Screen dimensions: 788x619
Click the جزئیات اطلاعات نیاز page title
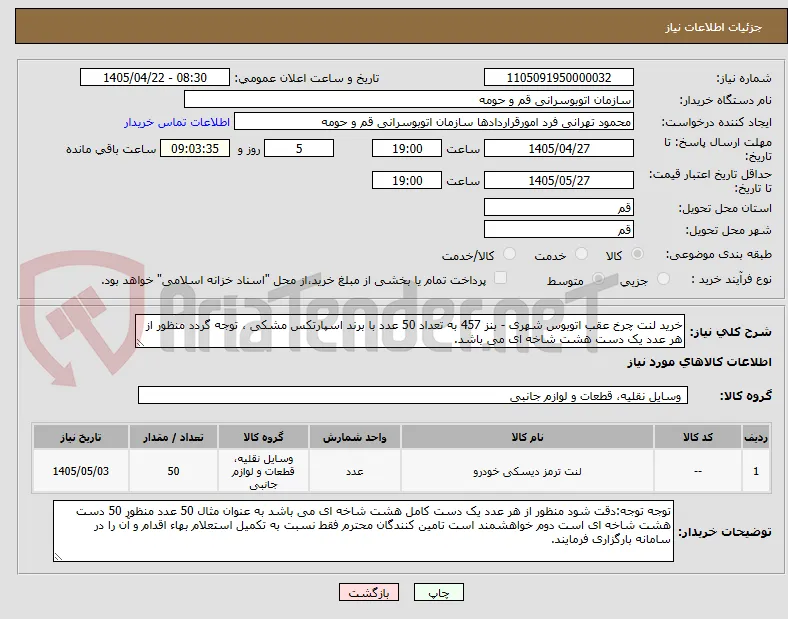pyautogui.click(x=714, y=27)
